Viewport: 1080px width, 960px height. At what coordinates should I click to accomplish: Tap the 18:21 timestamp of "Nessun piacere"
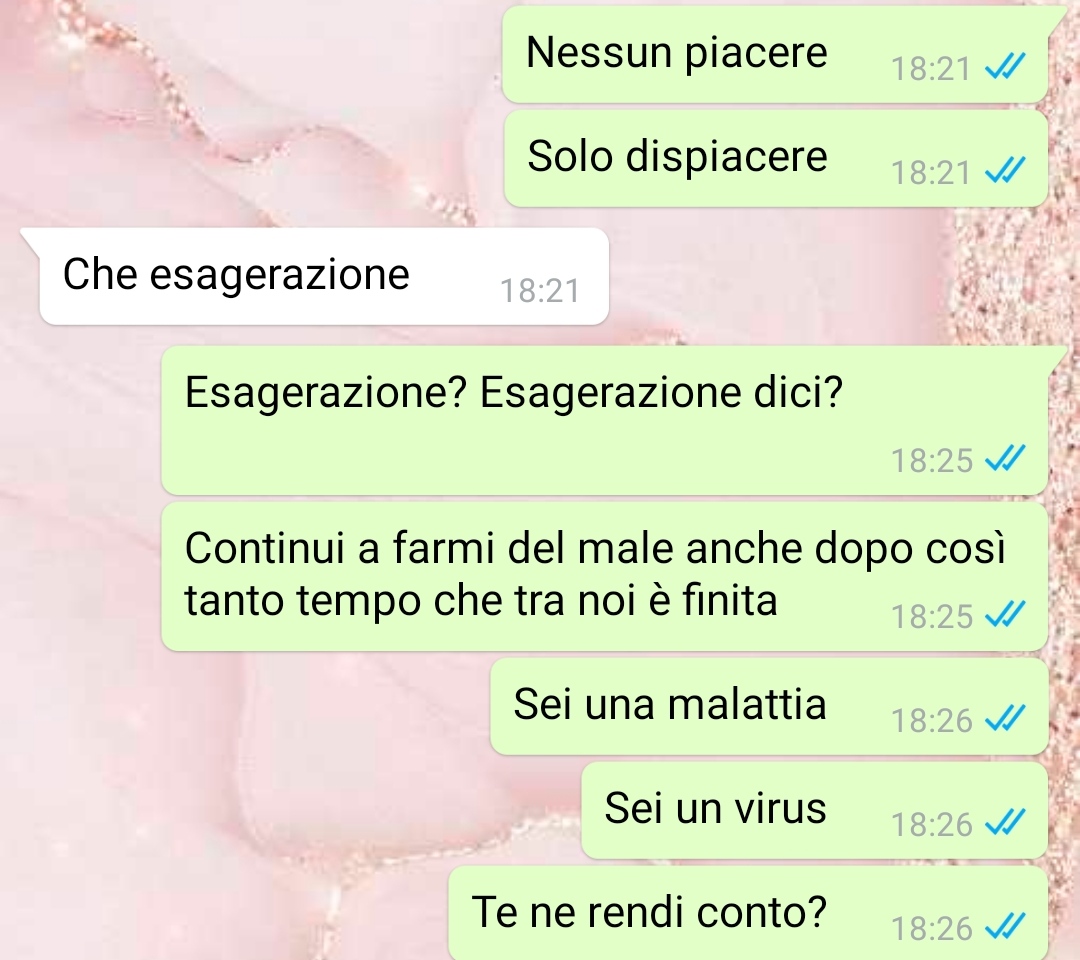click(x=931, y=69)
